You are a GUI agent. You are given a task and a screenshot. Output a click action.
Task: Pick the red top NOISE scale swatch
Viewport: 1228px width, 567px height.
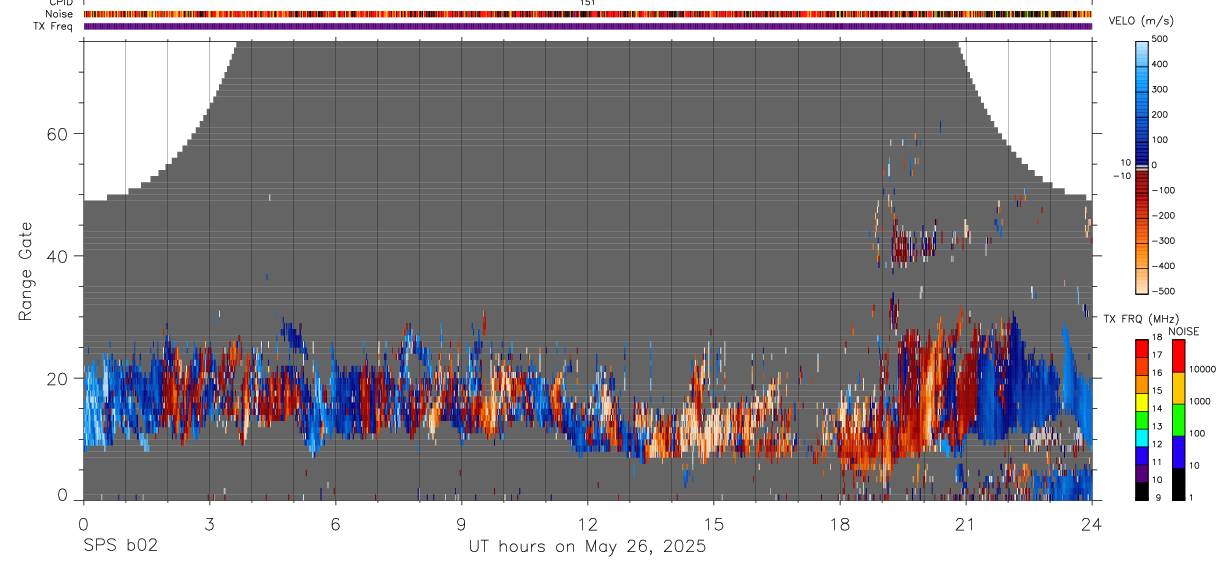pos(1177,356)
